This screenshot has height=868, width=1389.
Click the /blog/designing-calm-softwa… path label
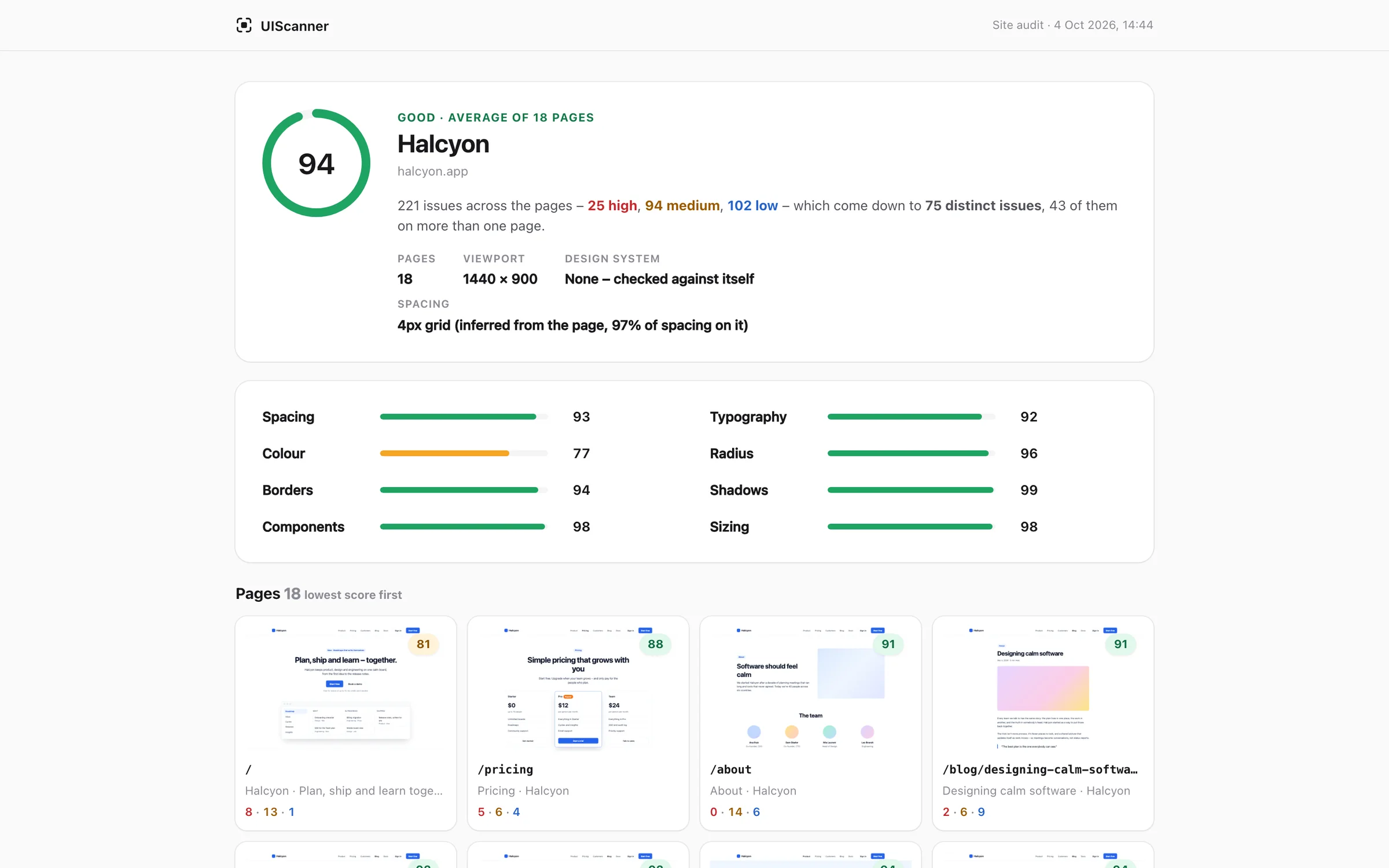click(1040, 769)
